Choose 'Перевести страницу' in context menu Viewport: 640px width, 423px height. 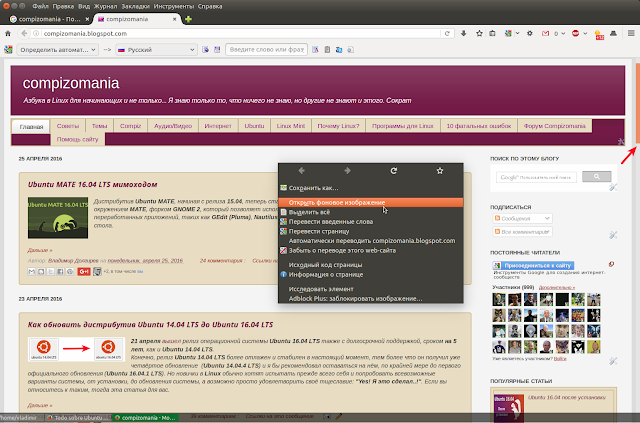(x=371, y=231)
